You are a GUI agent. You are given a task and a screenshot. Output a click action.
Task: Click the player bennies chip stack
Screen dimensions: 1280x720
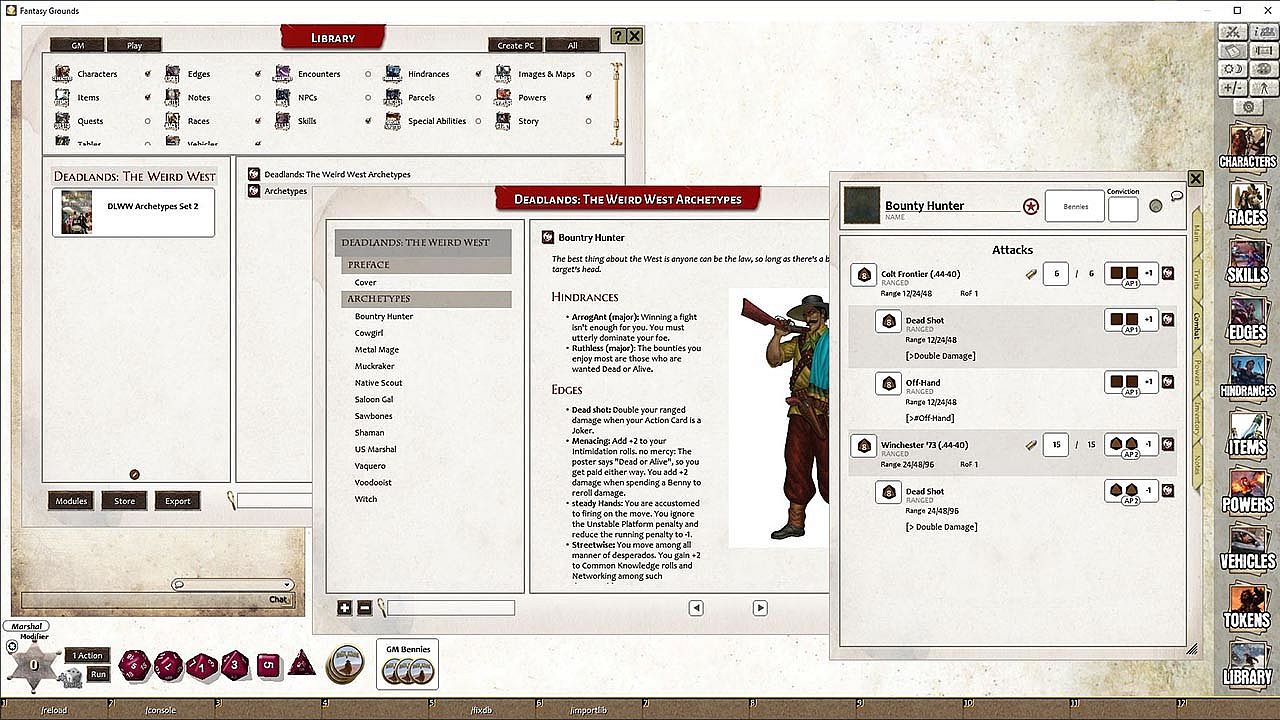point(346,664)
